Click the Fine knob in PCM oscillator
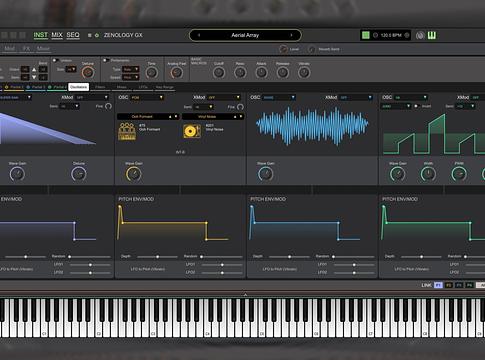The height and width of the screenshot is (360, 485). point(240,107)
